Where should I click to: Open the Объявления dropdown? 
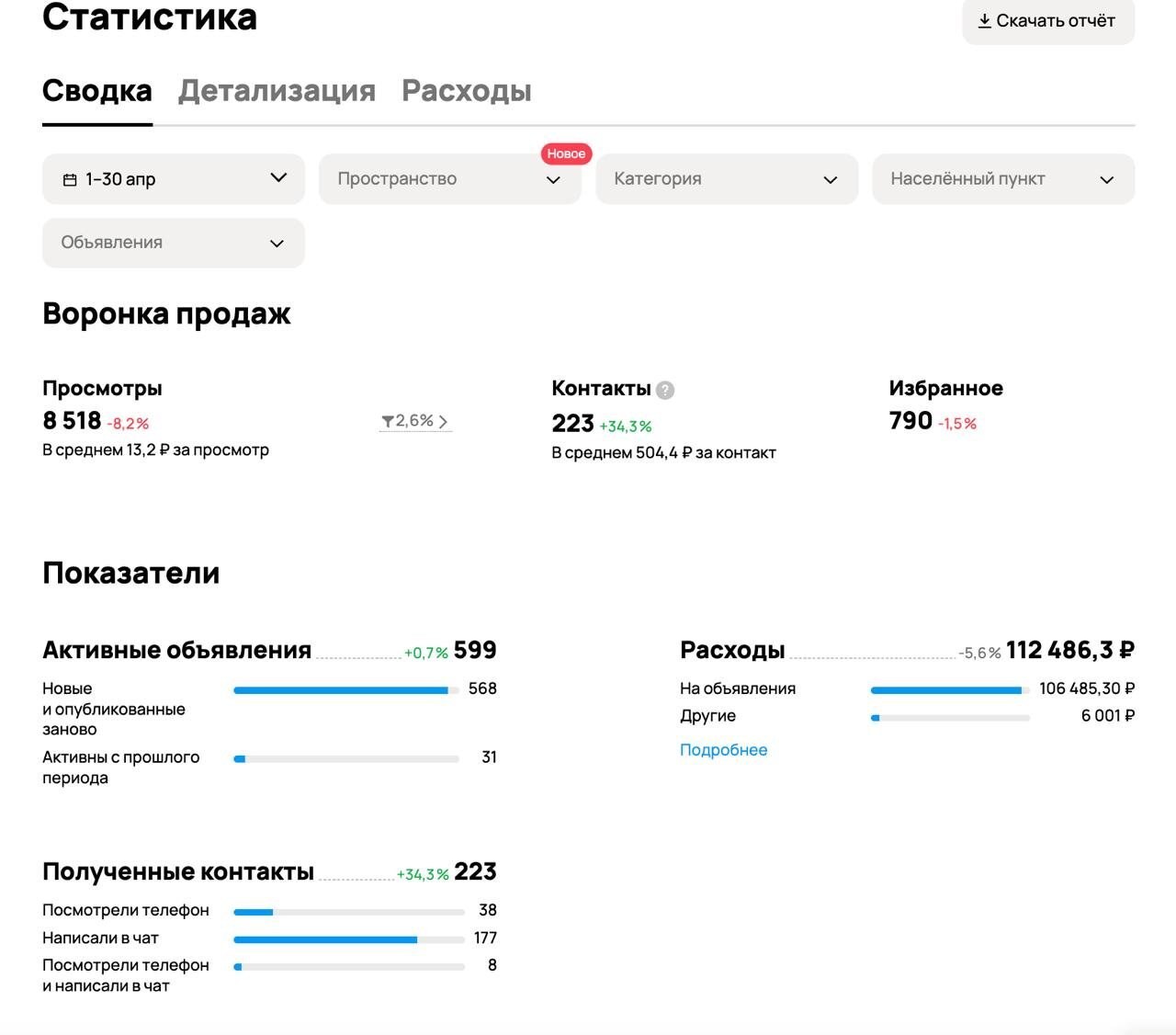pyautogui.click(x=174, y=243)
